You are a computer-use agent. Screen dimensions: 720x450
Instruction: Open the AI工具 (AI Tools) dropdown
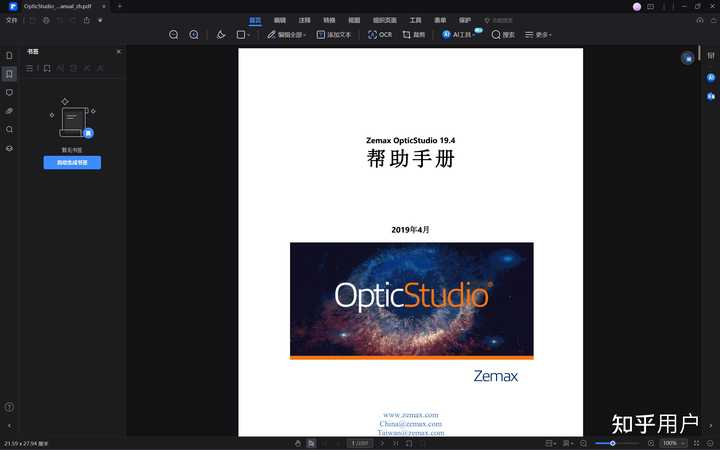(x=460, y=34)
